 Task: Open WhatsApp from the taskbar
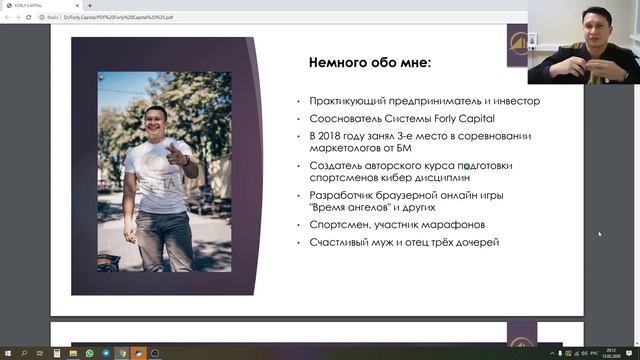coord(89,353)
